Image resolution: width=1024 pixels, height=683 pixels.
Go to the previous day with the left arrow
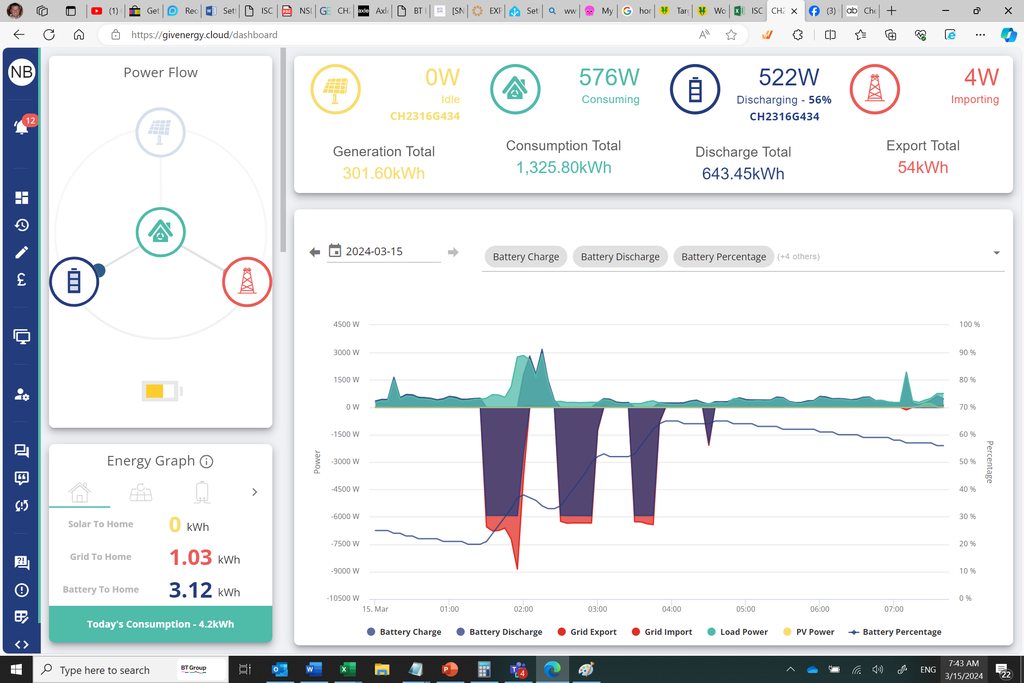(315, 253)
